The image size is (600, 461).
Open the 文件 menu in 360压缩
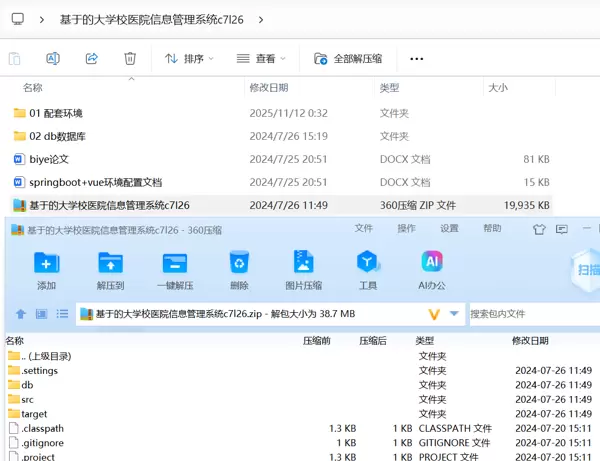click(x=364, y=229)
